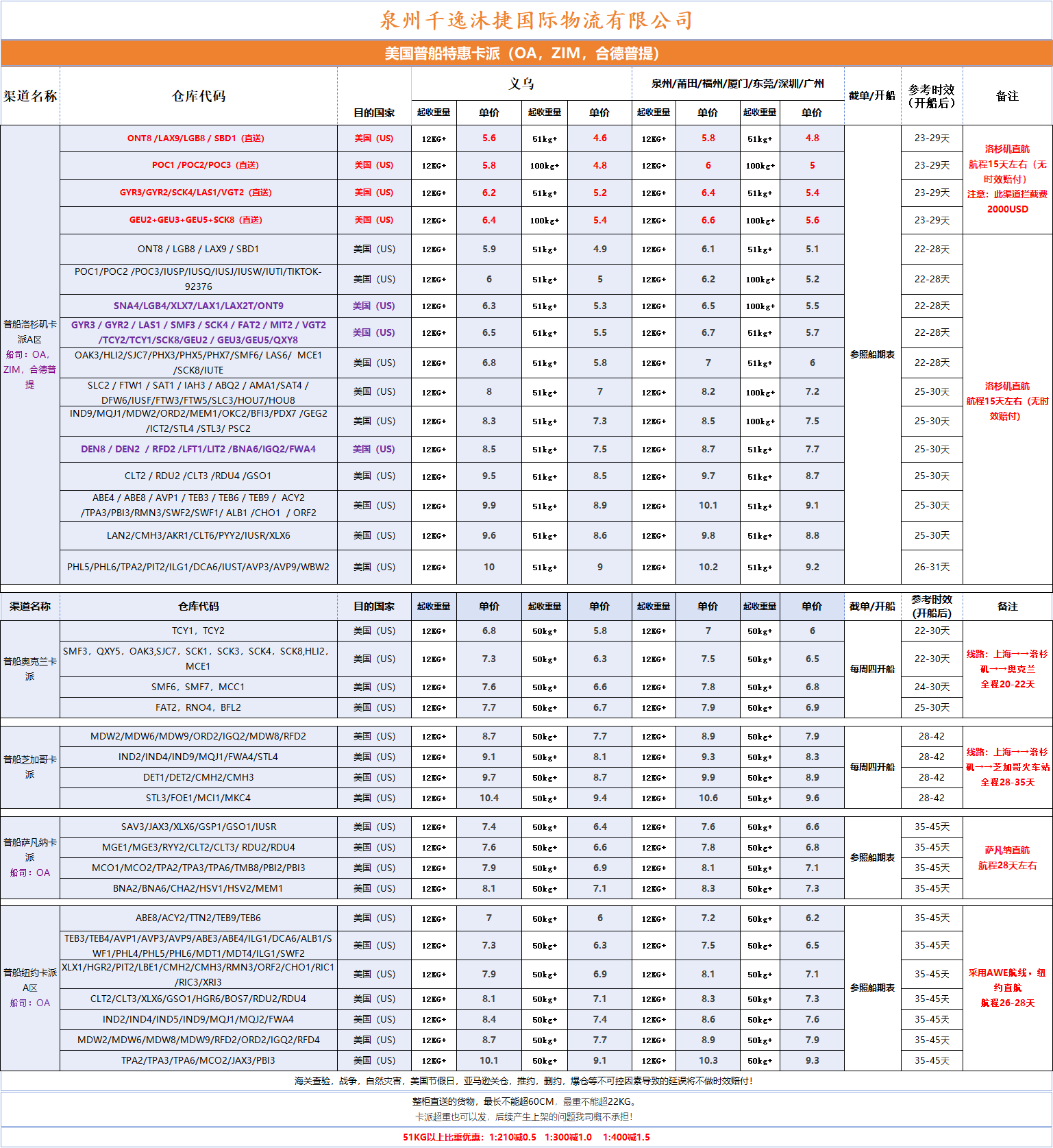1053x1148 pixels.
Task: Click the 义乌 column group header
Action: pyautogui.click(x=521, y=84)
